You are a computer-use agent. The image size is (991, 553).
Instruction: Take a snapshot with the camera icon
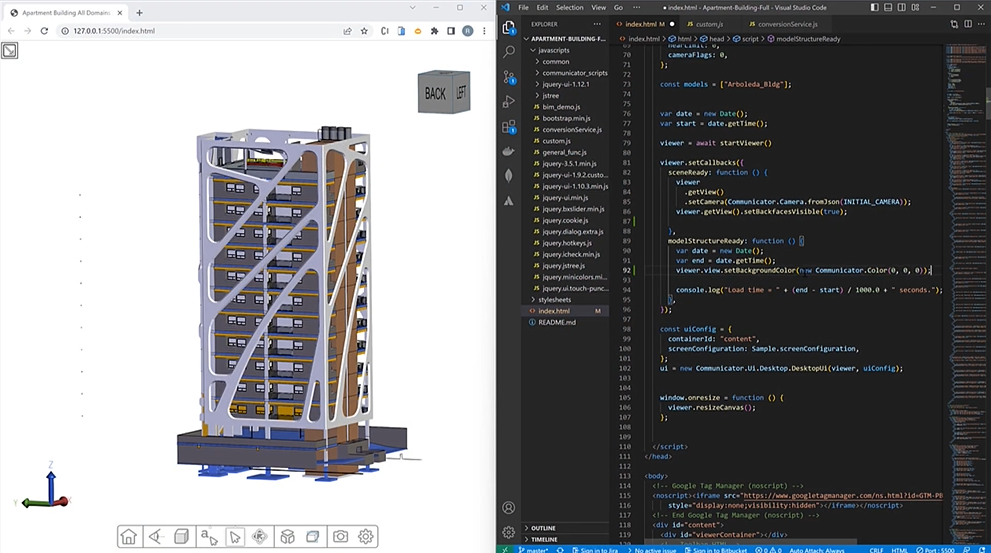pyautogui.click(x=341, y=537)
